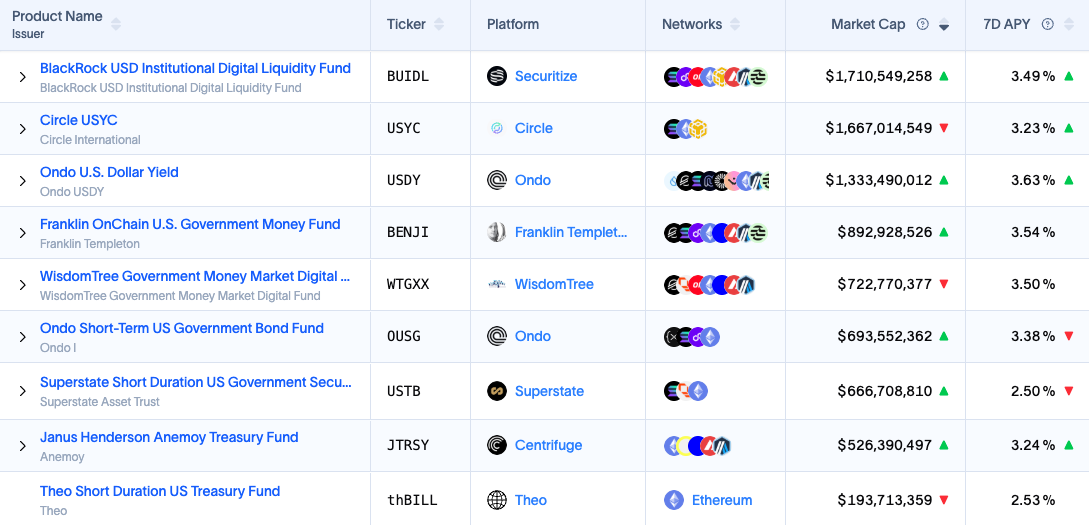Click the WisdomTree platform logo icon
Viewport: 1089px width, 525px height.
[x=497, y=284]
